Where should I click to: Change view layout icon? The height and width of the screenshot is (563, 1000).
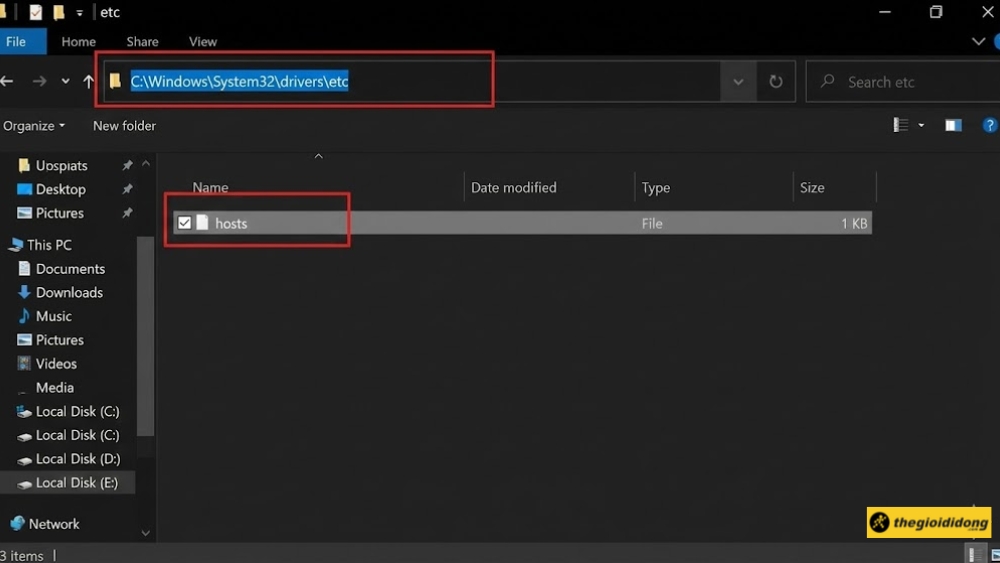tap(901, 125)
